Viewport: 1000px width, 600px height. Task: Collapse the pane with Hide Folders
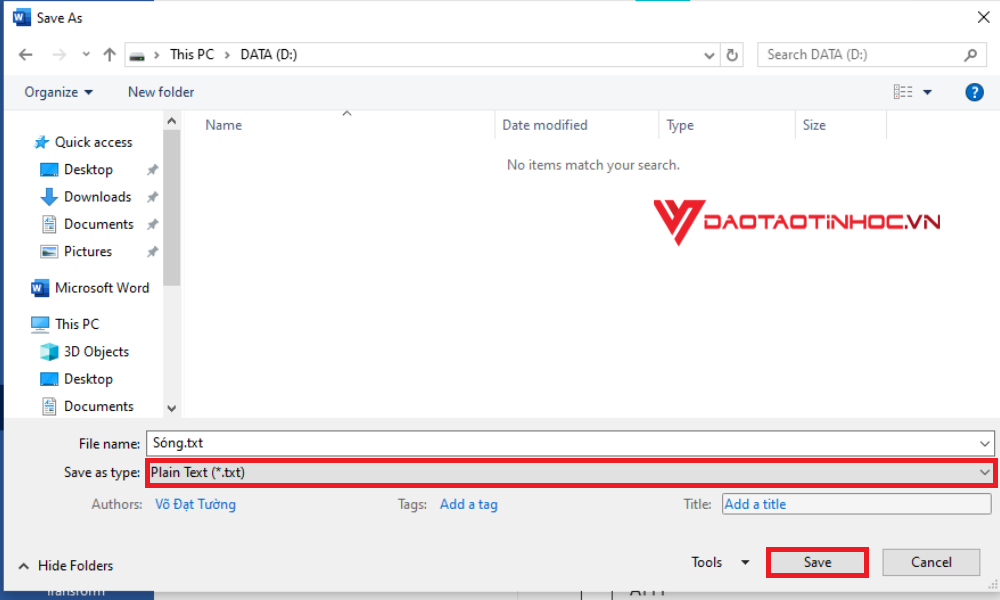pyautogui.click(x=66, y=566)
